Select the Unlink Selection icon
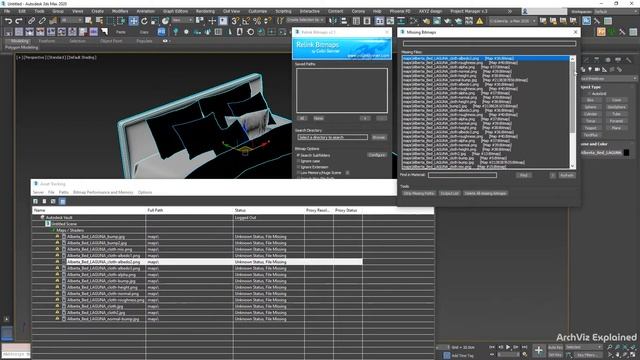The width and height of the screenshot is (640, 360). point(42,21)
